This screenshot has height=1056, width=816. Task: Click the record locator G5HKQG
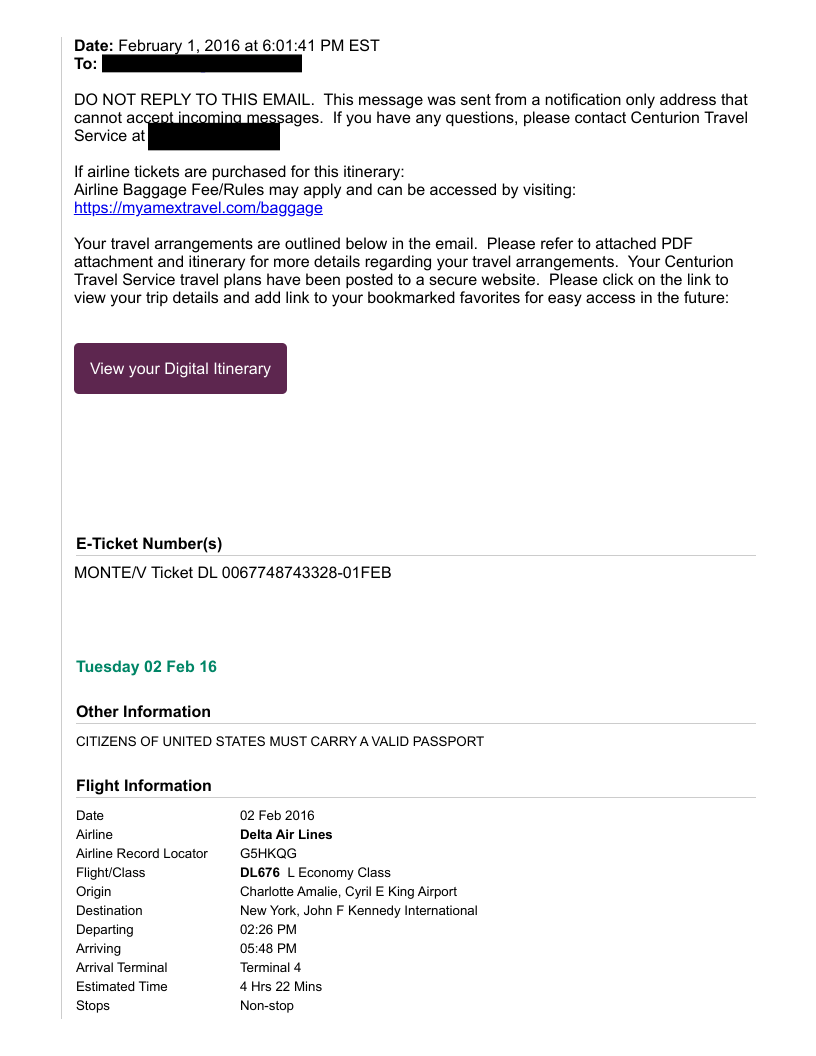[268, 853]
